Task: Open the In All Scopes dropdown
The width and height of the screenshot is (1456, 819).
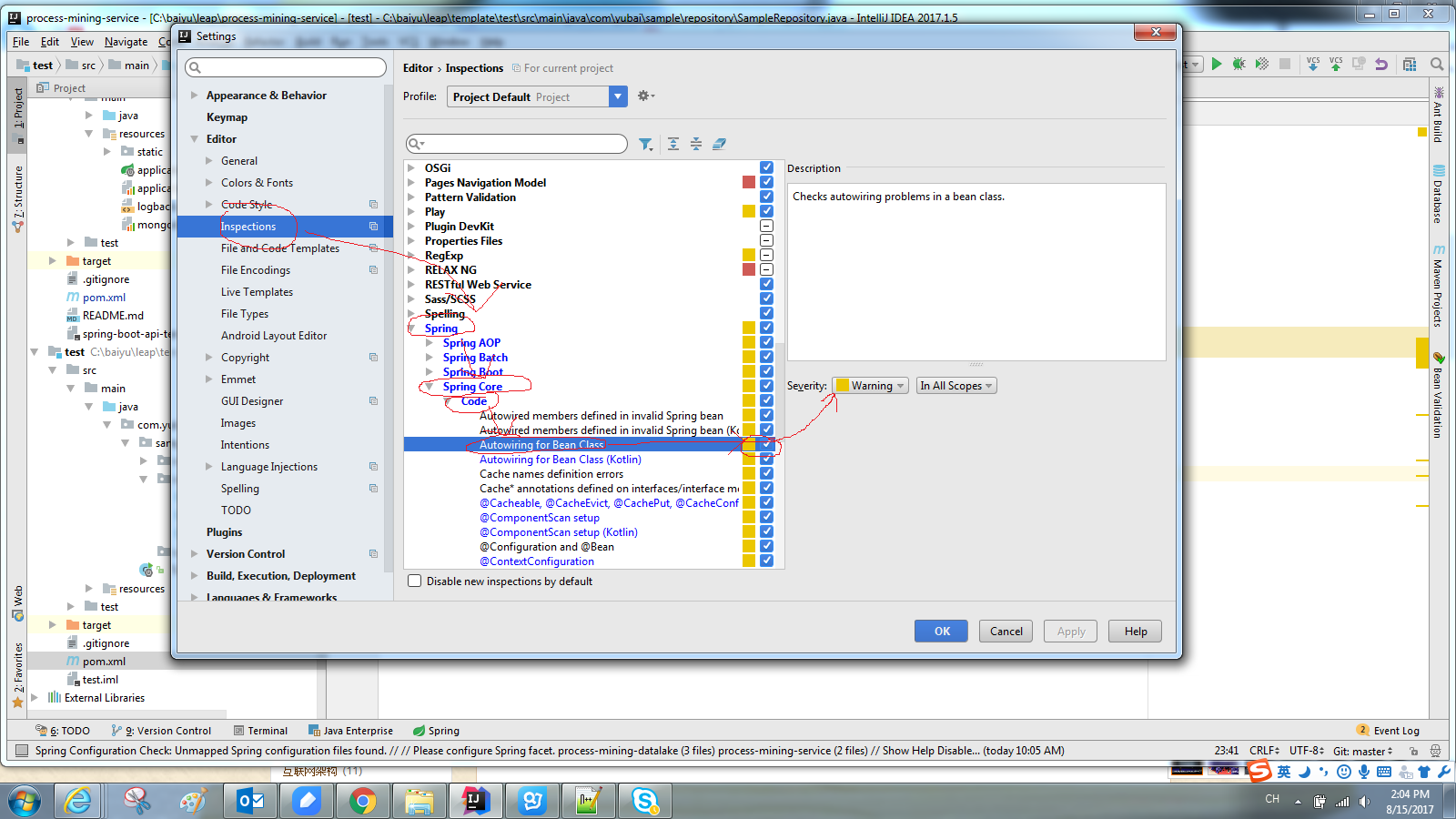Action: tap(956, 386)
